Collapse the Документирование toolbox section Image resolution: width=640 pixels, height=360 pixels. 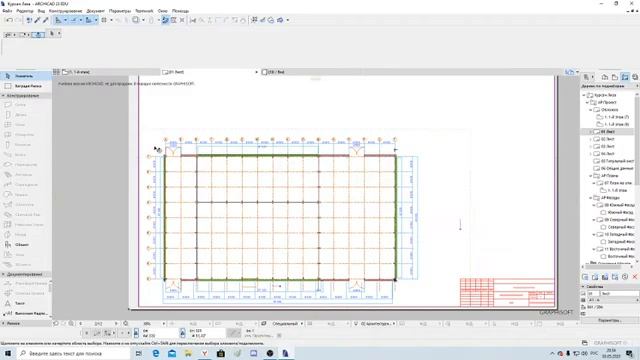click(x=3, y=274)
